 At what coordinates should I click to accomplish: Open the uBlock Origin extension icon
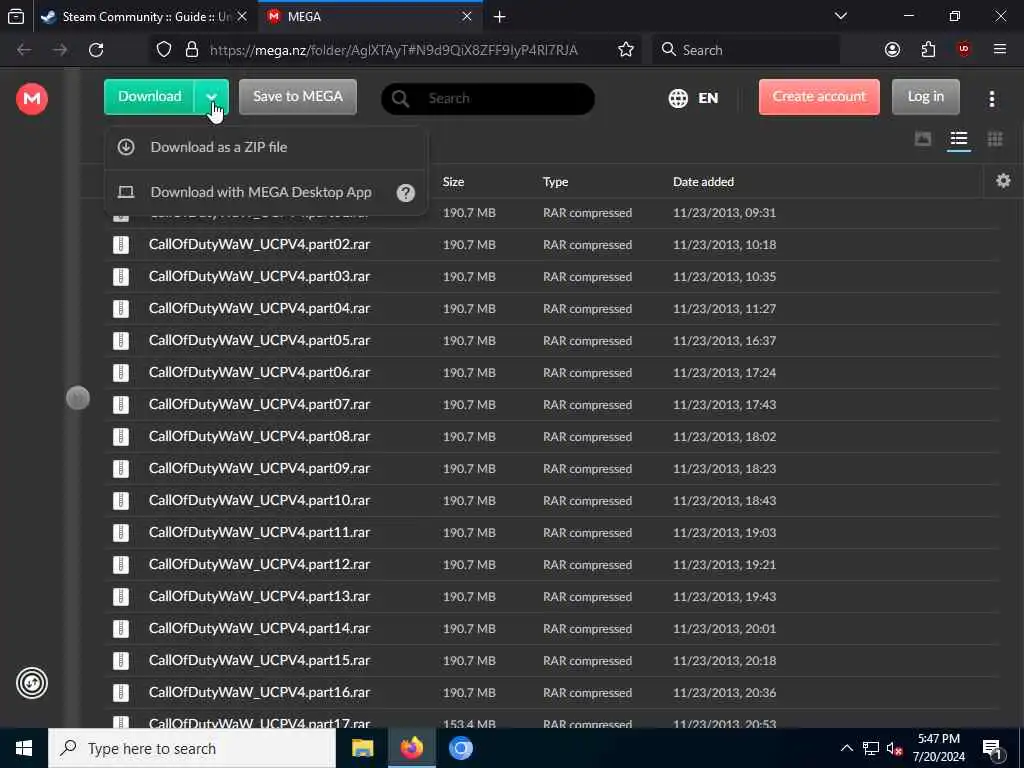tap(964, 50)
